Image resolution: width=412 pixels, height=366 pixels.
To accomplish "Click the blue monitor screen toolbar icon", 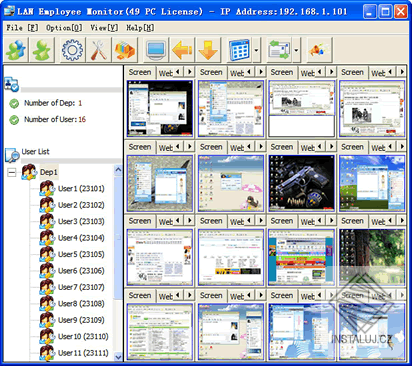I will pos(156,50).
